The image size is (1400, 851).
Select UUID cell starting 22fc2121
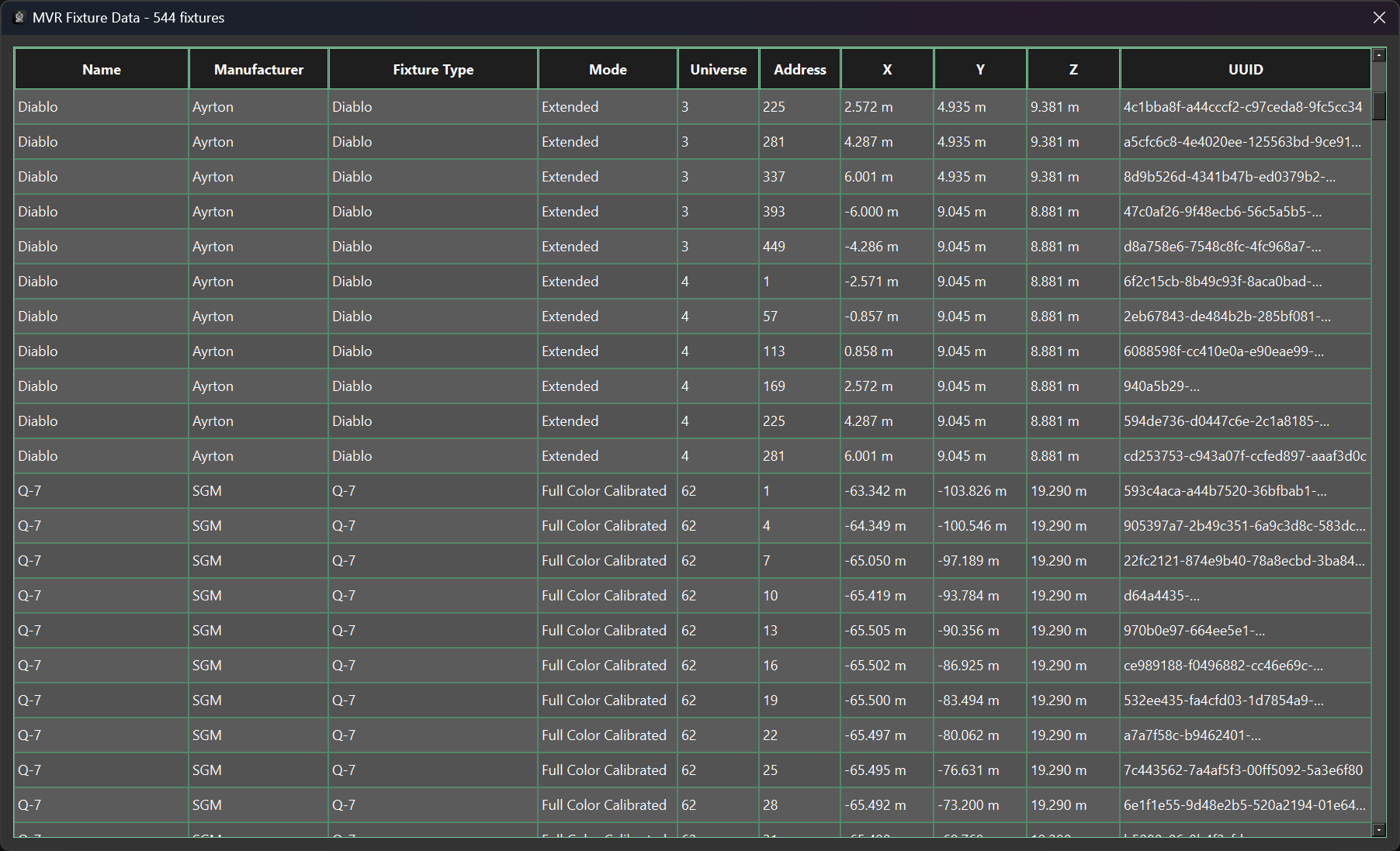click(x=1246, y=561)
